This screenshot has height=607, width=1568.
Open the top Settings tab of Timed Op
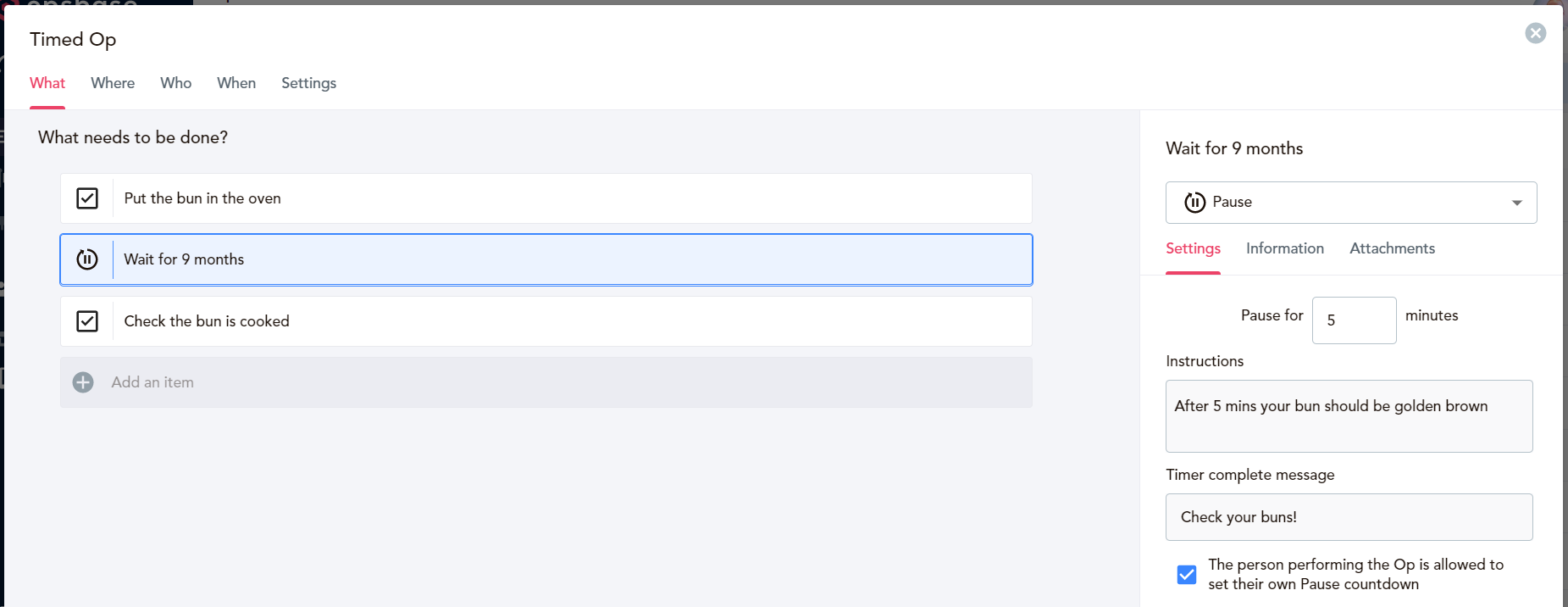click(x=308, y=83)
